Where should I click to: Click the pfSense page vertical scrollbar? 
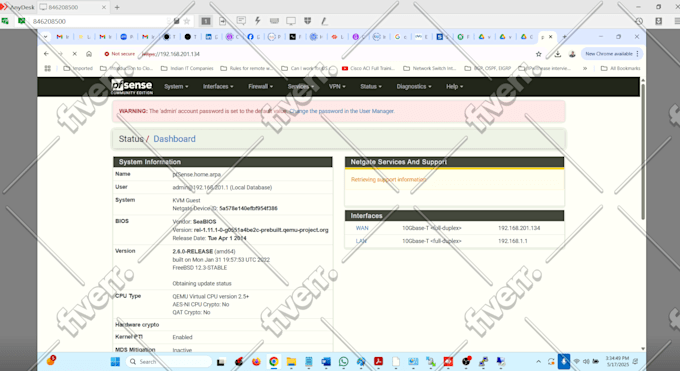click(643, 152)
